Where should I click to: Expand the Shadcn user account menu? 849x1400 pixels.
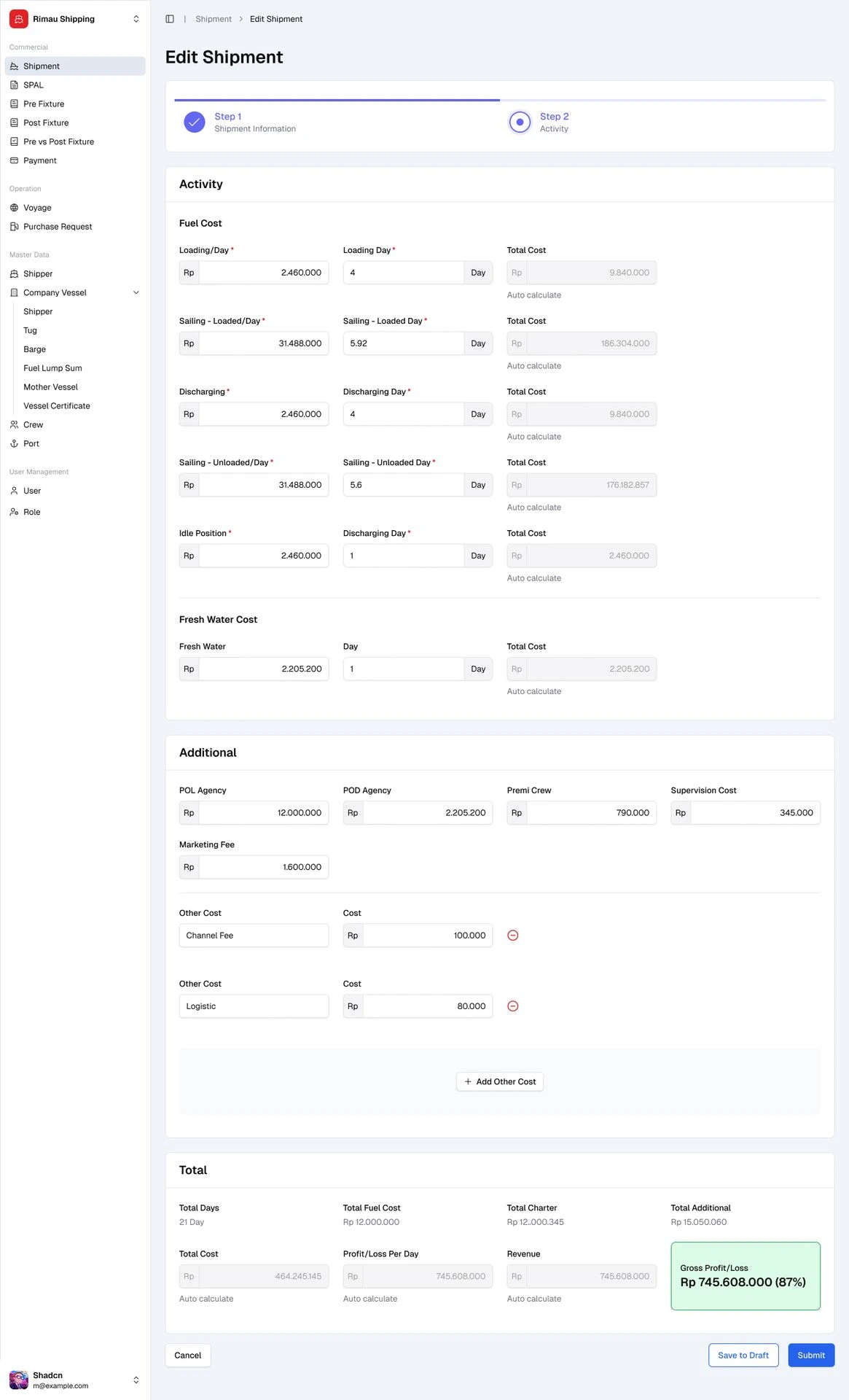(136, 1380)
